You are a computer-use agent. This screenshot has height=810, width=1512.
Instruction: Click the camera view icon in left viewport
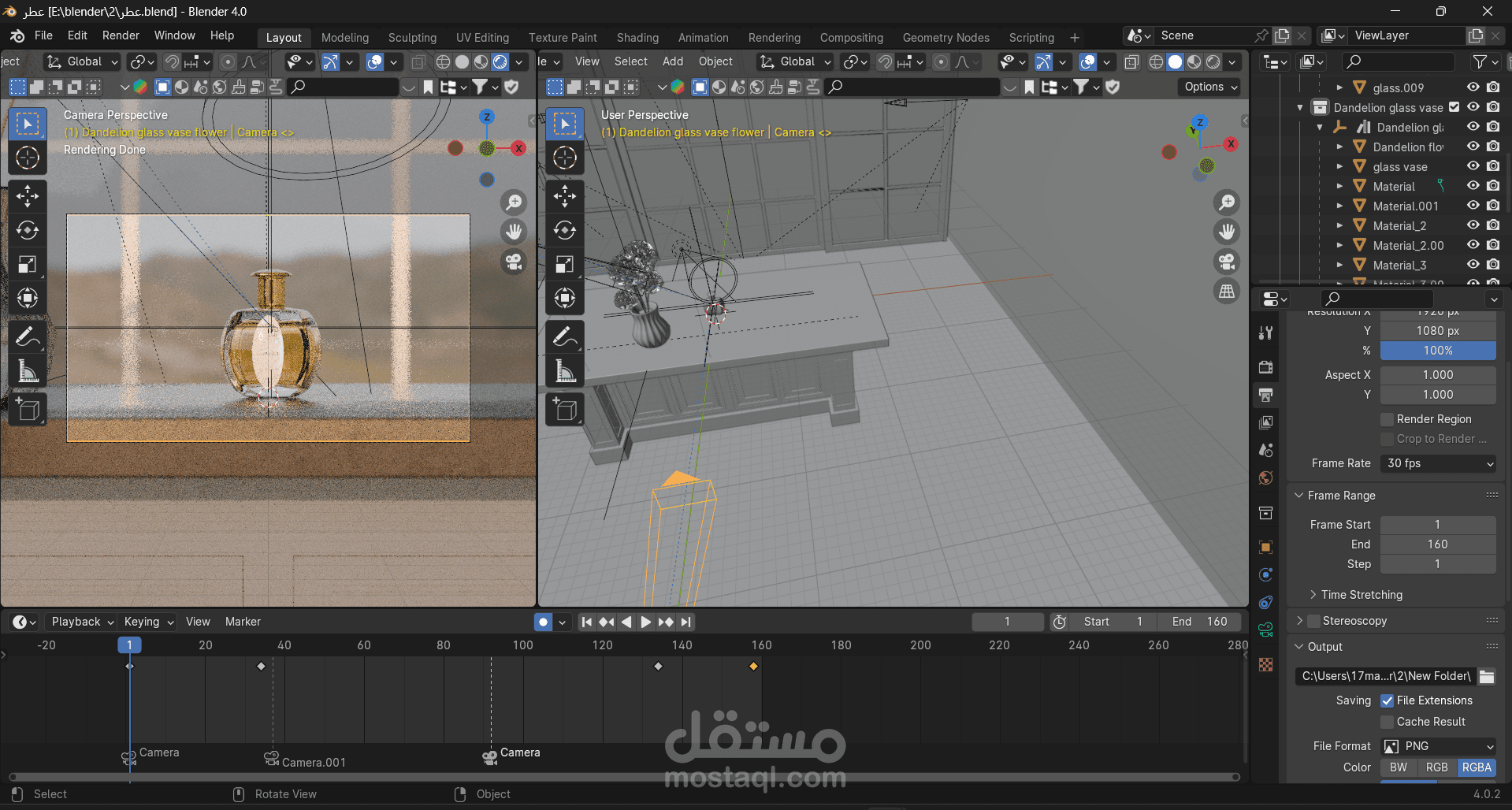coord(514,262)
